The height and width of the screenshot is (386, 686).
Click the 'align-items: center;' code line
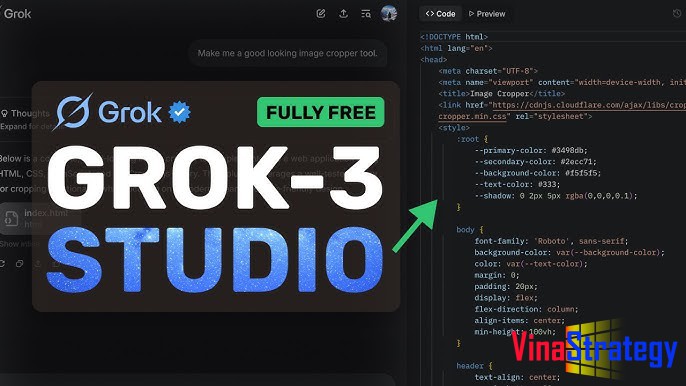tap(520, 321)
